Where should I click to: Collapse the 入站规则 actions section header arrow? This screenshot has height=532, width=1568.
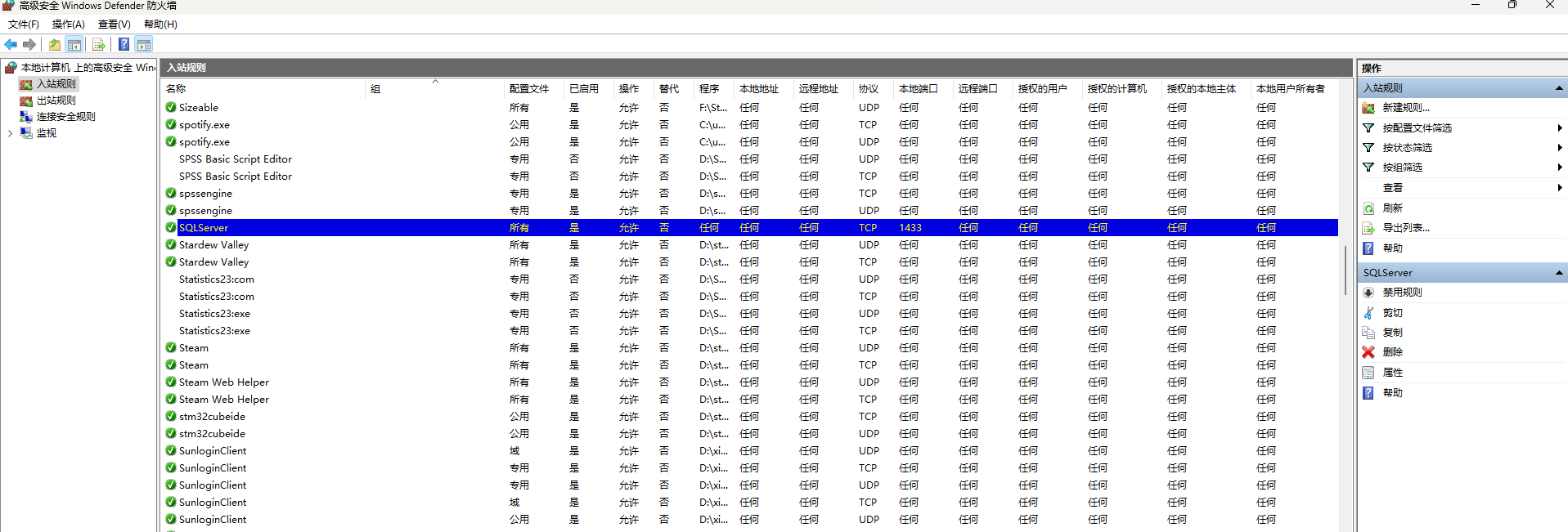[x=1559, y=88]
